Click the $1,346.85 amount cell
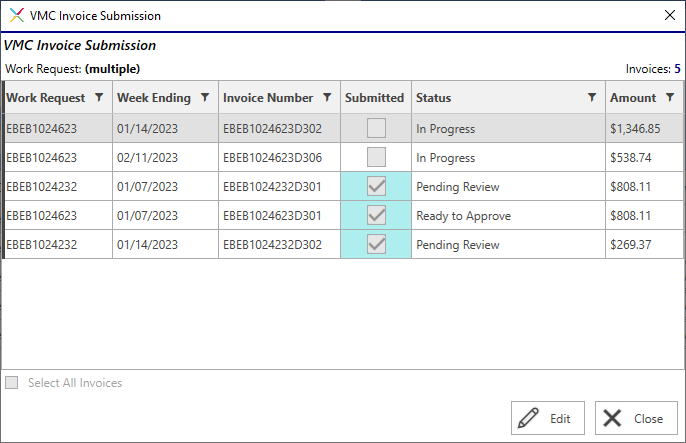 pos(644,129)
